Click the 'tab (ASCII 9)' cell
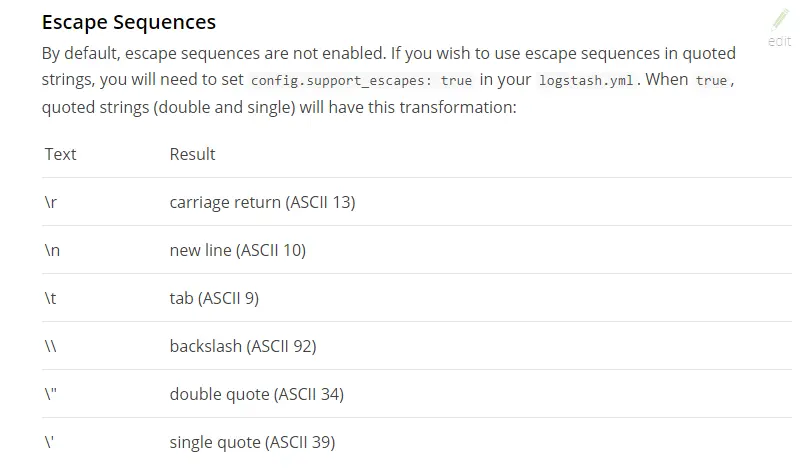802x475 pixels. pos(214,299)
